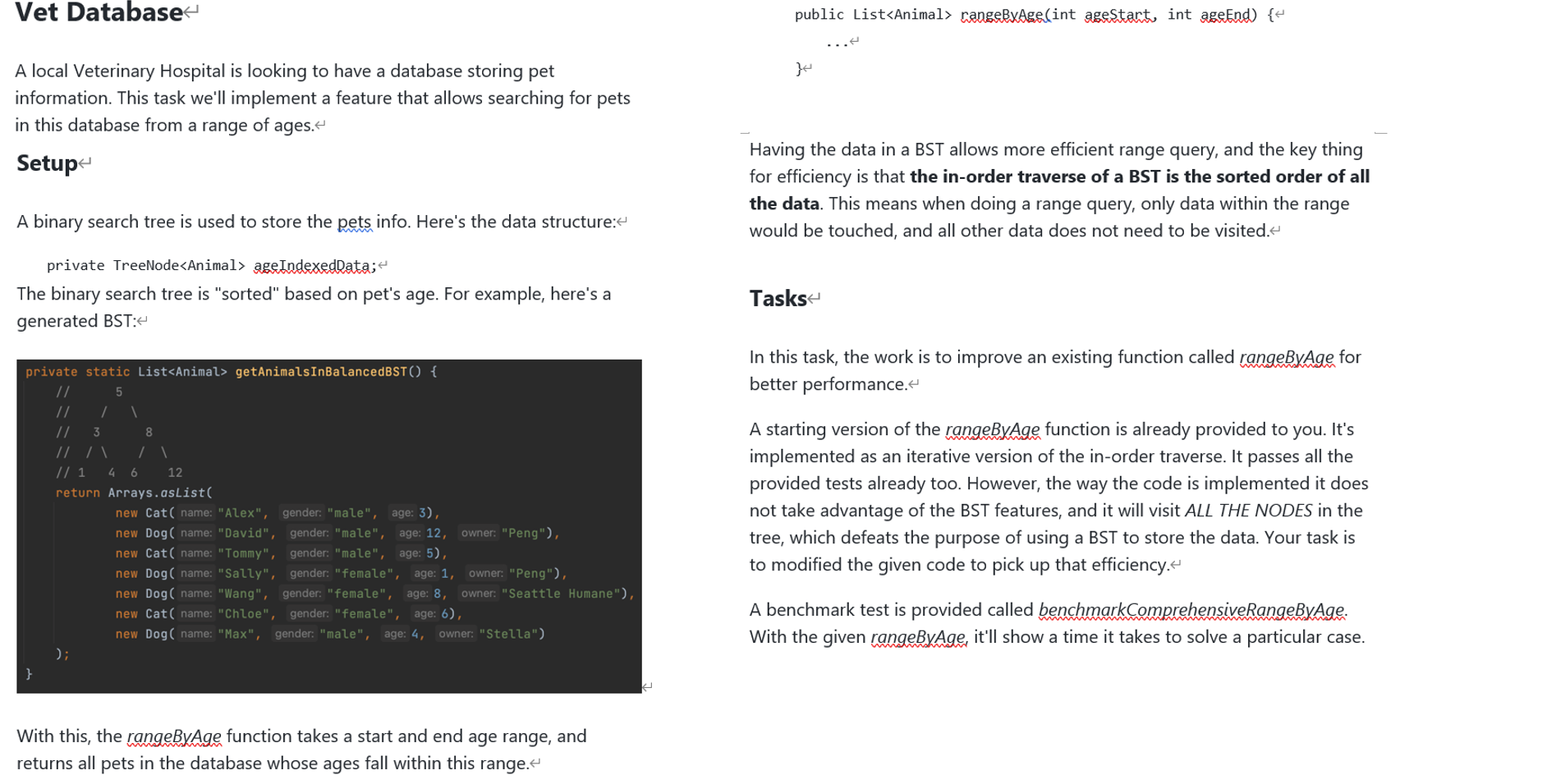
Task: Select the underlined "ageIndexedData" field name
Action: [x=312, y=264]
